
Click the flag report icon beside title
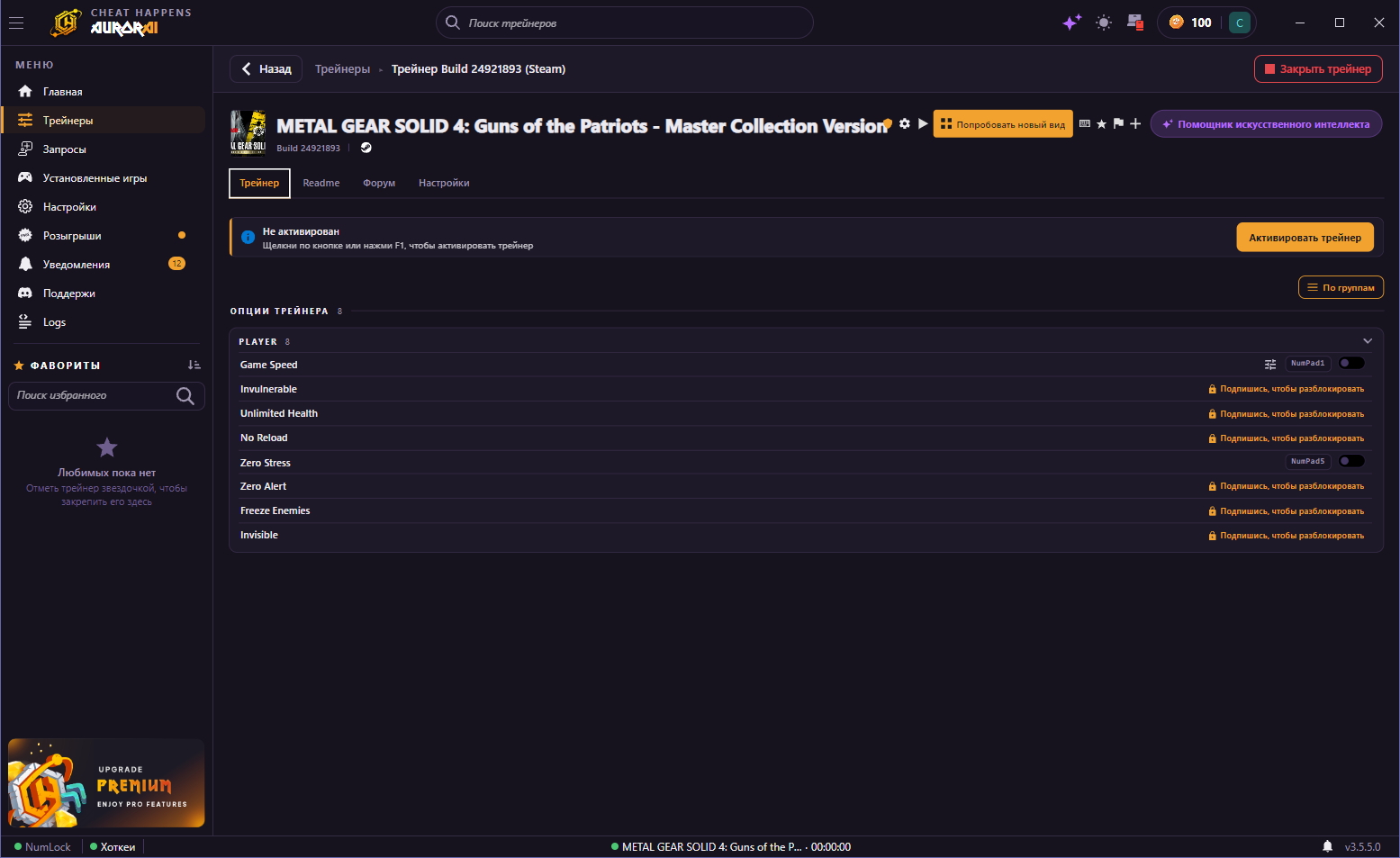(x=1118, y=123)
